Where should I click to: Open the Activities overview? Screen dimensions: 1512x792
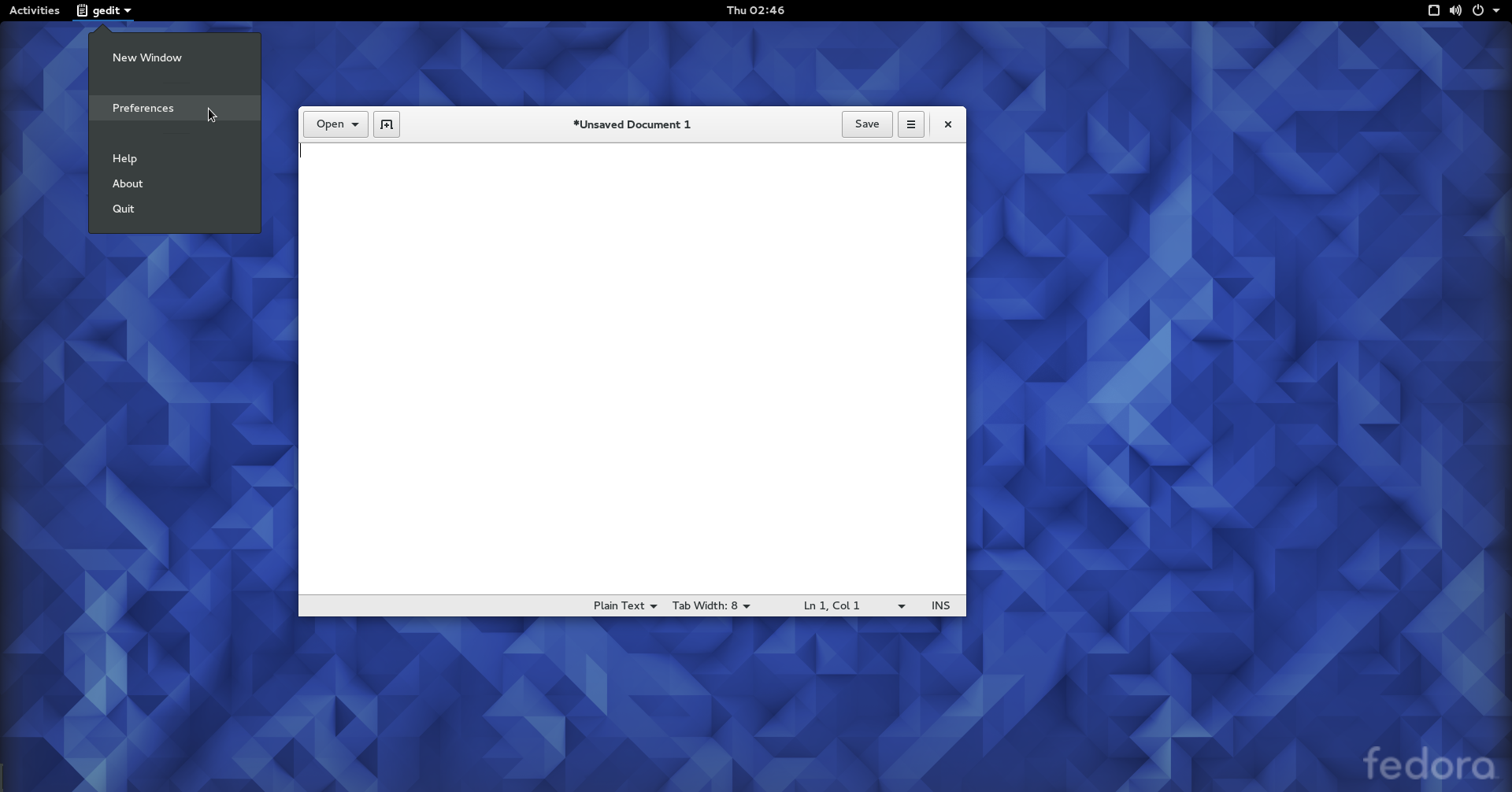coord(35,10)
